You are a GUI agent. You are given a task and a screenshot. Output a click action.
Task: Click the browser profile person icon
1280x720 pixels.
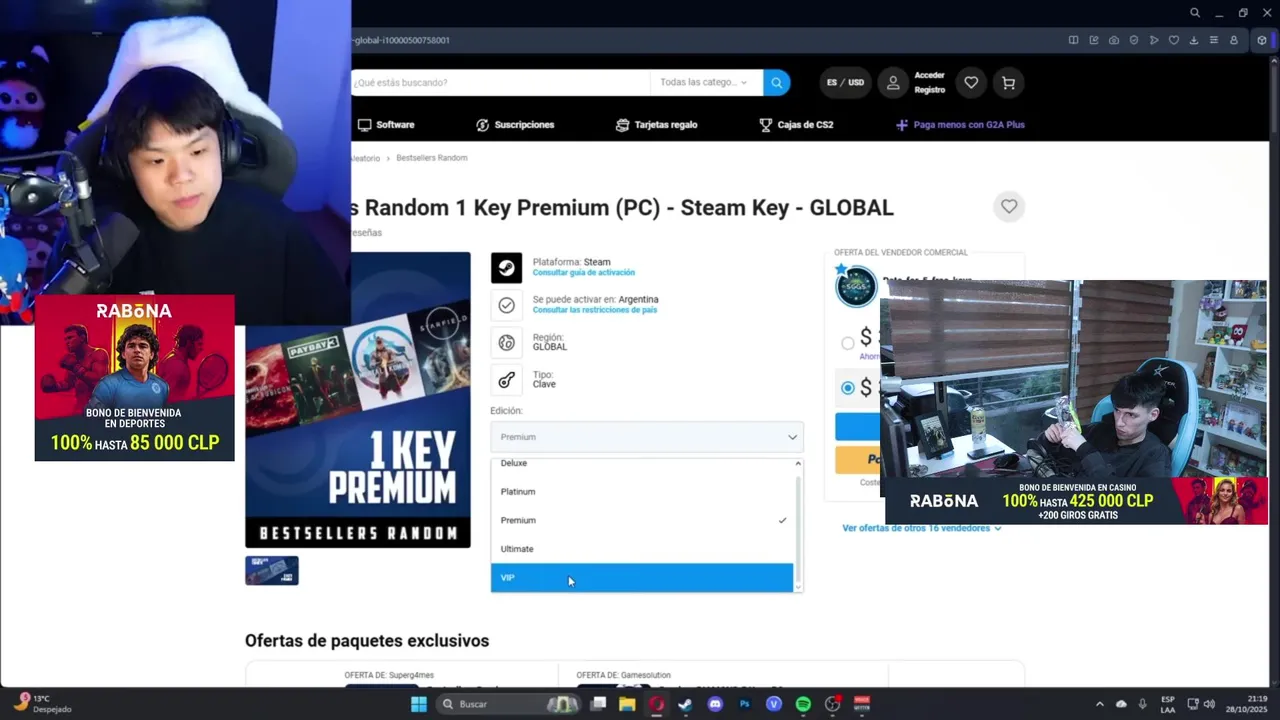point(1234,40)
